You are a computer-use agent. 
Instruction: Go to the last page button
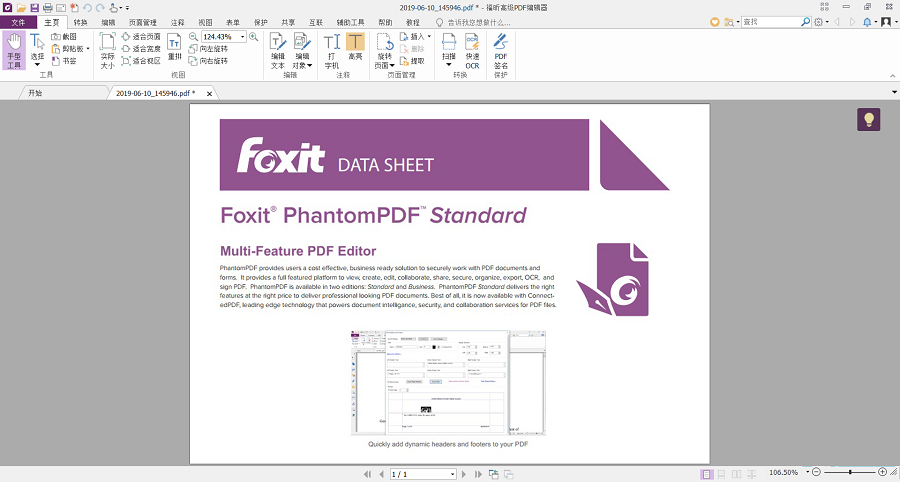[x=478, y=474]
